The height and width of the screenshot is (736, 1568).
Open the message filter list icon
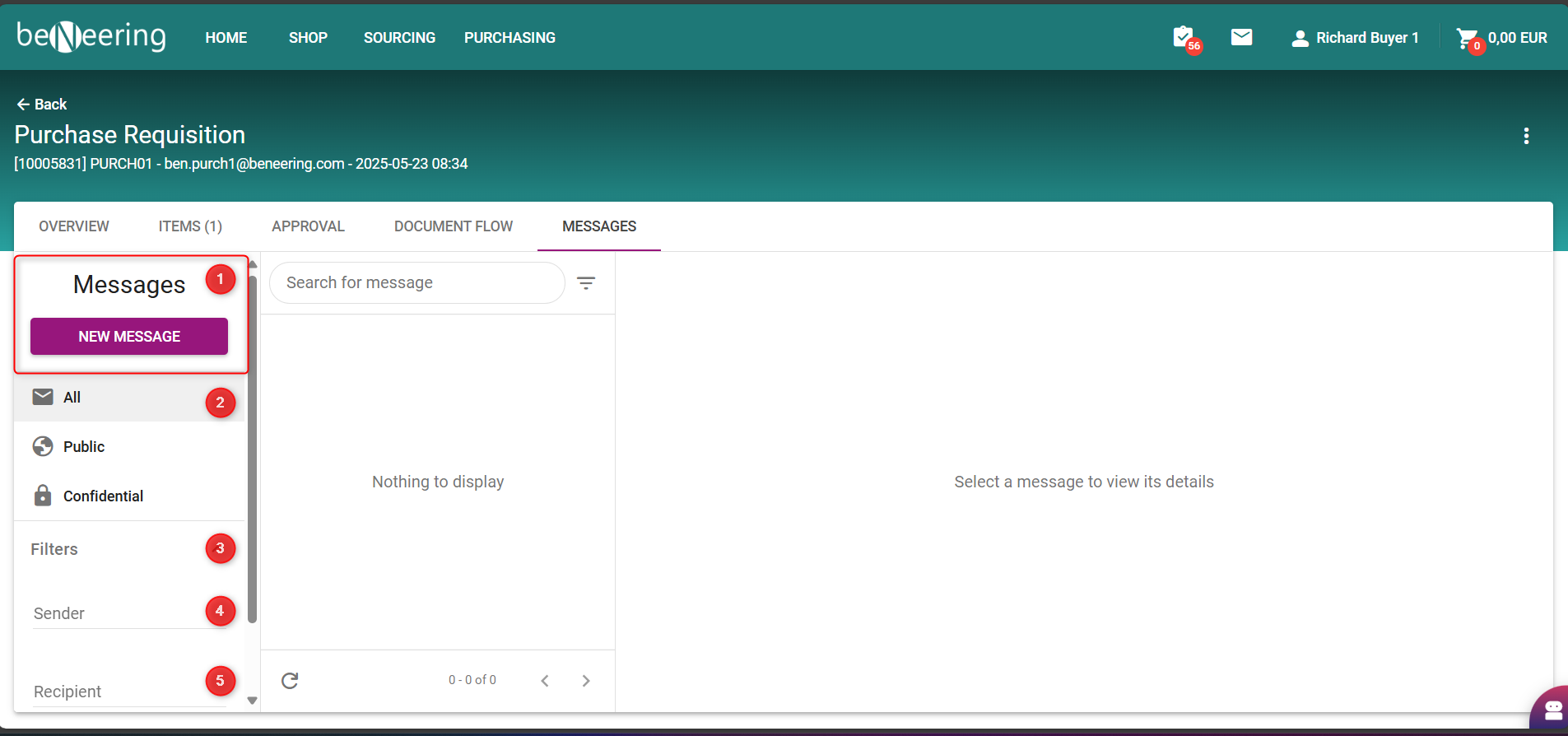[x=586, y=283]
